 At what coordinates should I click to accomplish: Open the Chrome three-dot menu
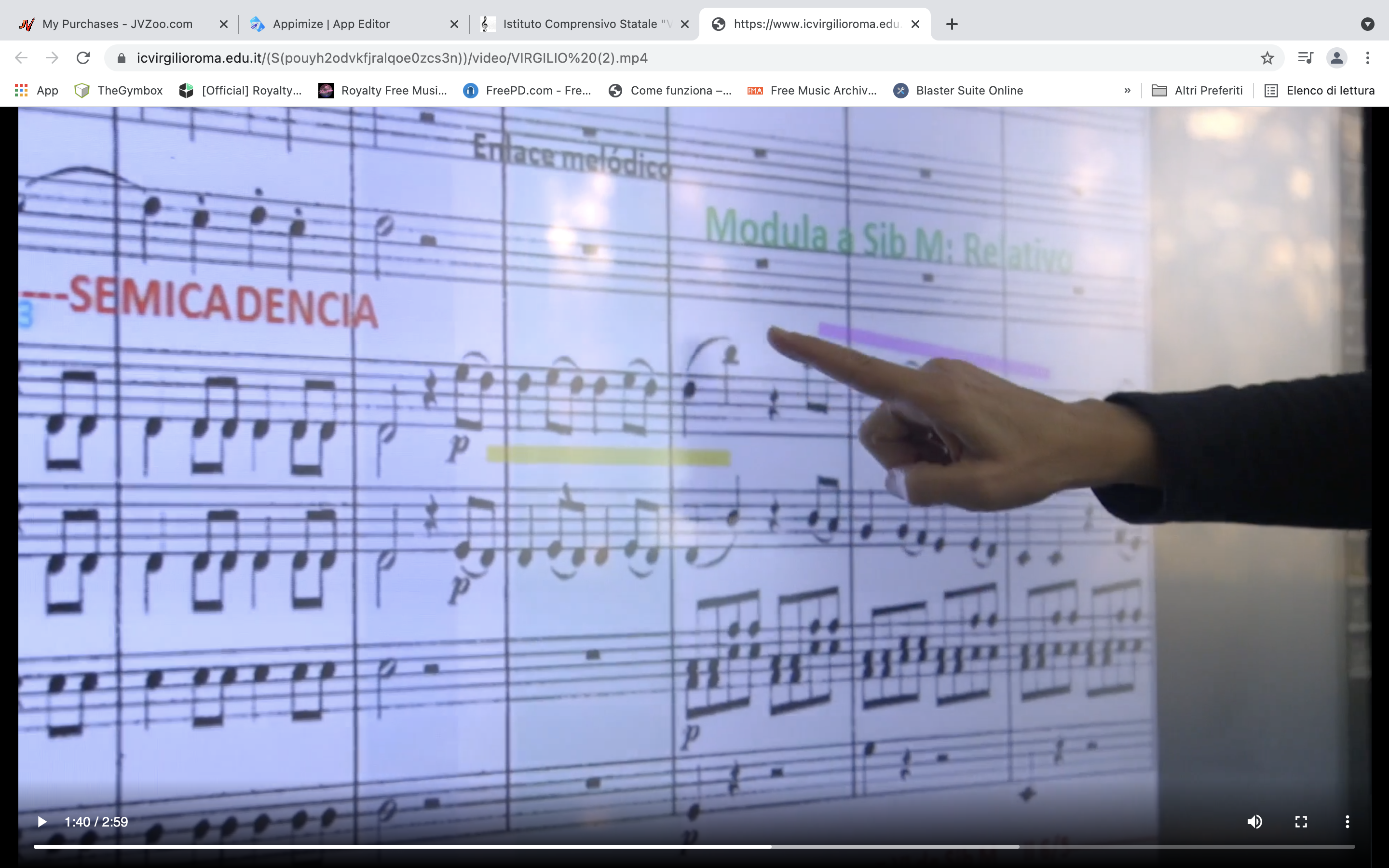click(1368, 58)
